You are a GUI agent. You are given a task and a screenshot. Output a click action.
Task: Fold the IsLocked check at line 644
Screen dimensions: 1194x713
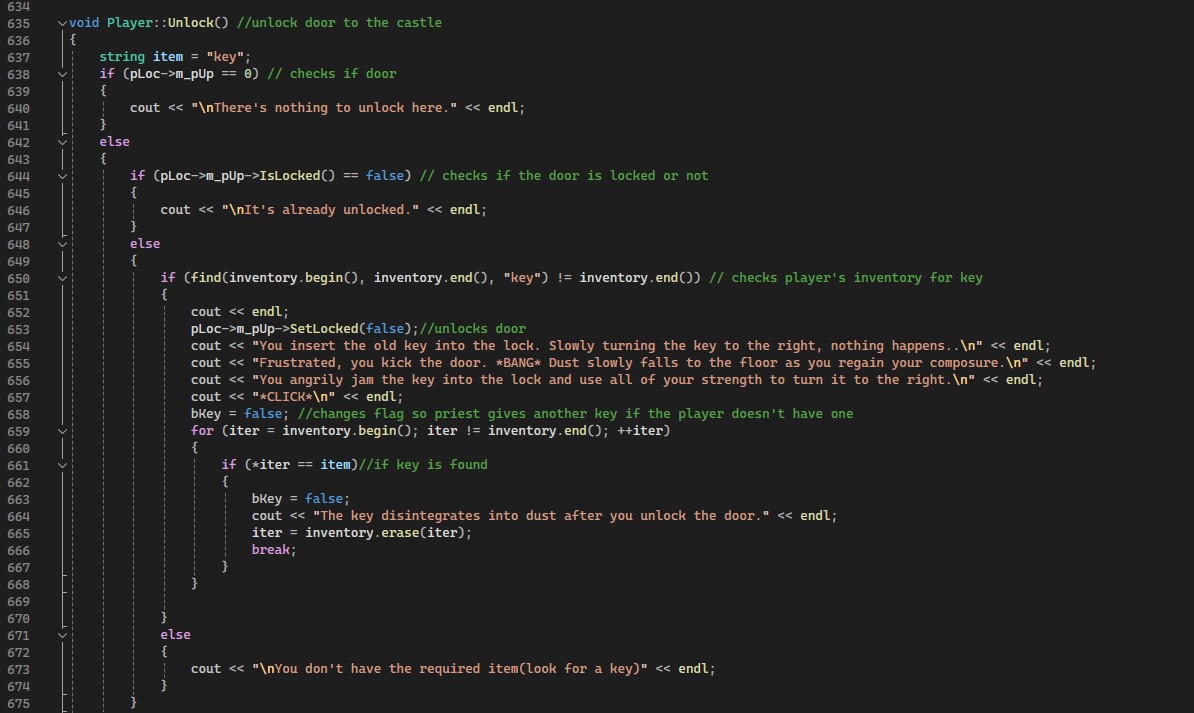62,176
